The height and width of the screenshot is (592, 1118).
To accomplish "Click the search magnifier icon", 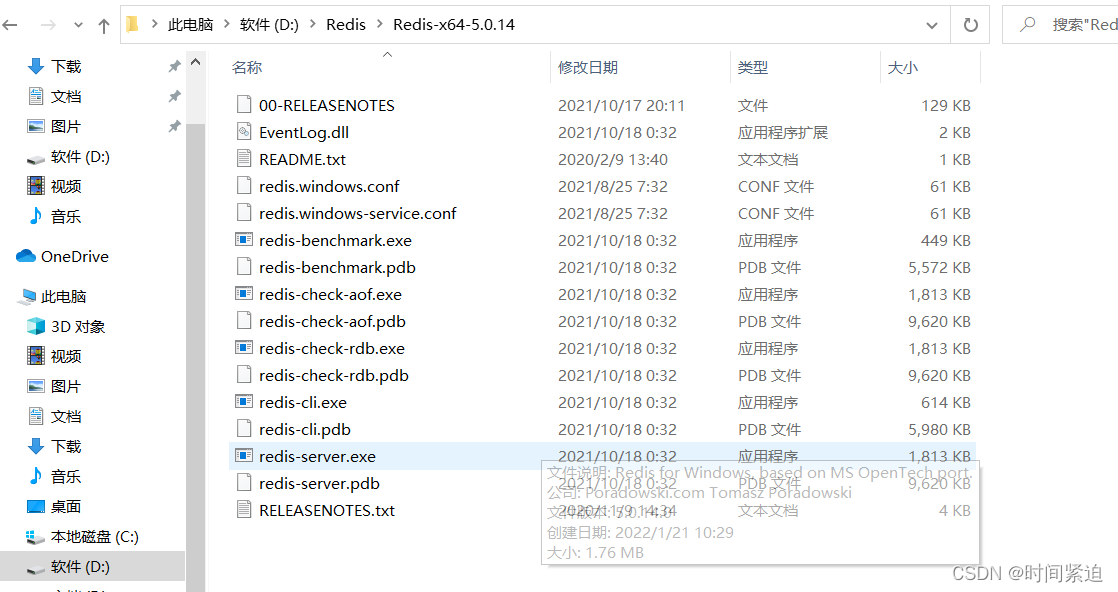I will [1027, 24].
